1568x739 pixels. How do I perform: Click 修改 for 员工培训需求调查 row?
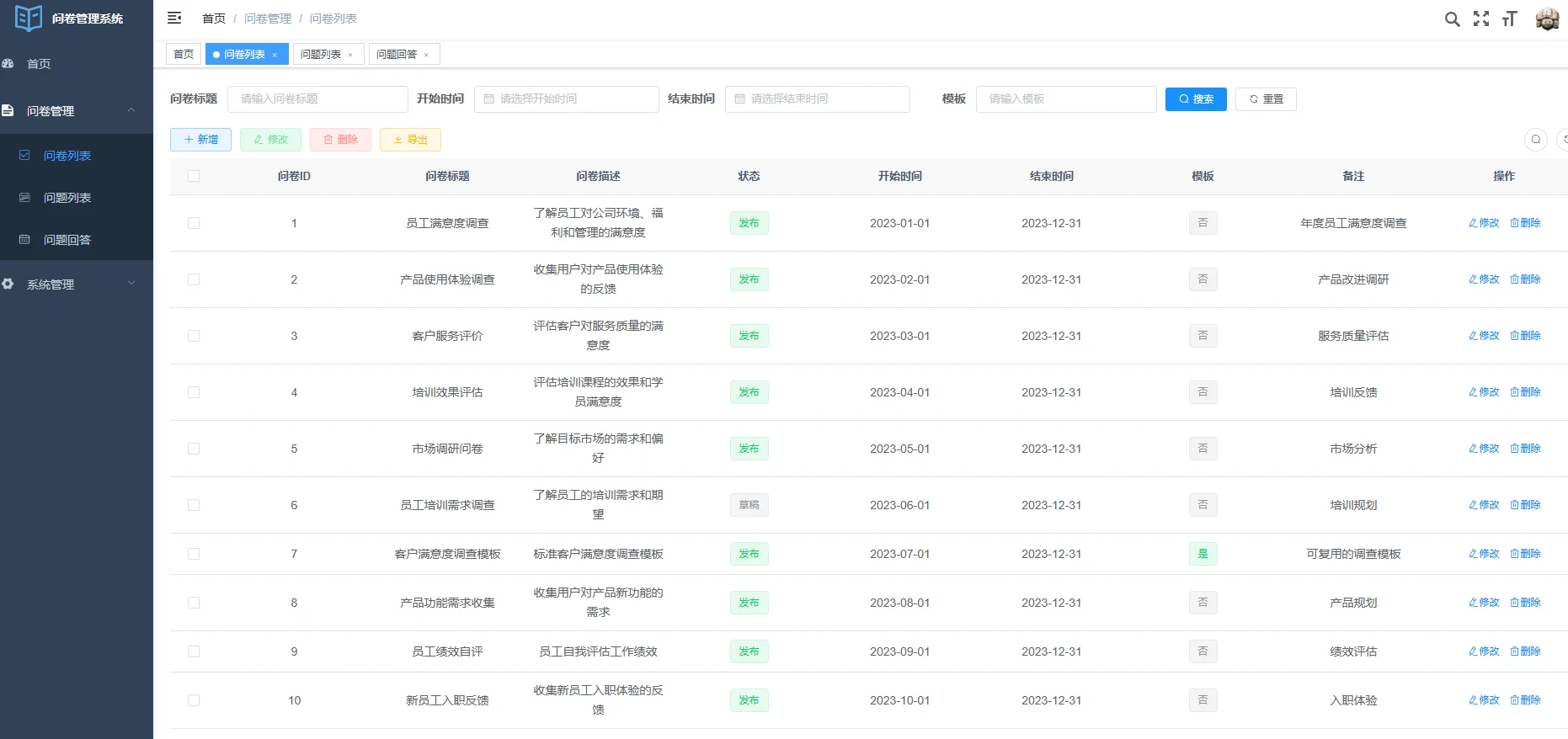[x=1484, y=505]
